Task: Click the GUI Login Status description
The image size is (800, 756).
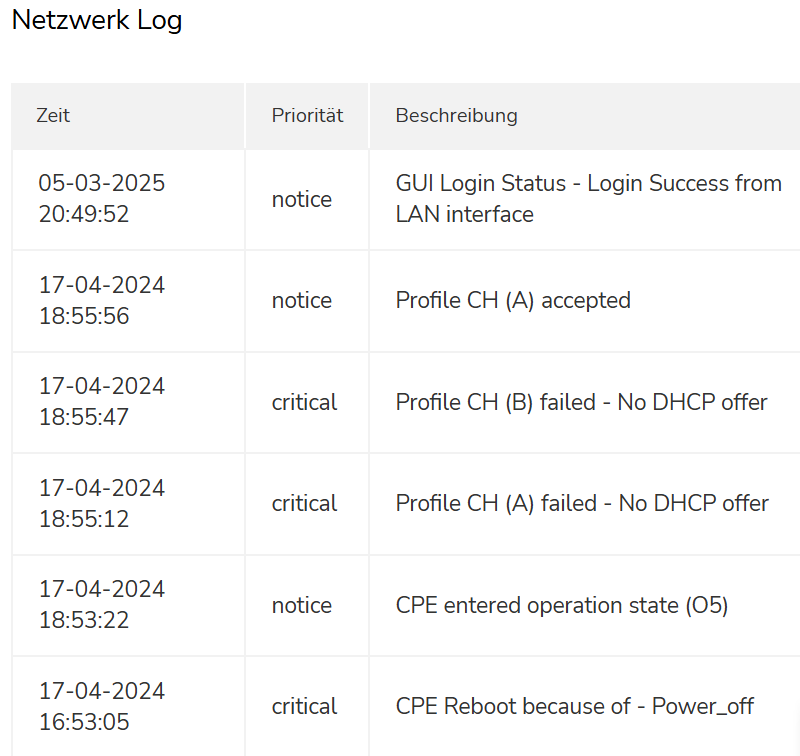Action: [x=588, y=199]
